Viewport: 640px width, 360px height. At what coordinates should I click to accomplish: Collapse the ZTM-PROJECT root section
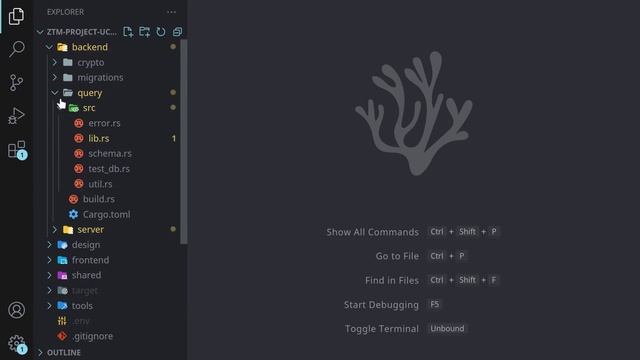[x=40, y=32]
